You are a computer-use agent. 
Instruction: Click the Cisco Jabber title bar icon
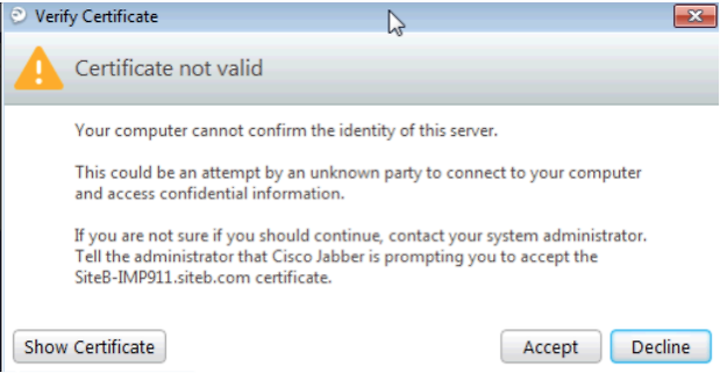point(19,16)
